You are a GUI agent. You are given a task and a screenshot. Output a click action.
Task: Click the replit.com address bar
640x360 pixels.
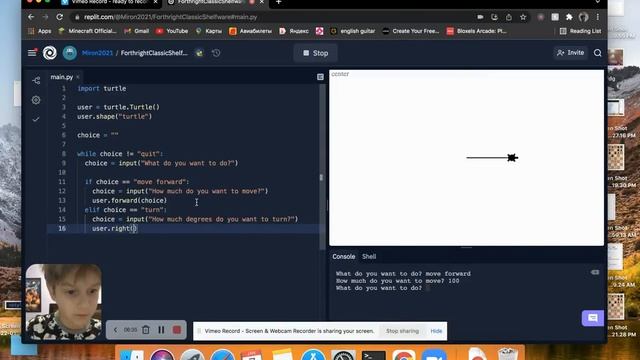(x=269, y=17)
